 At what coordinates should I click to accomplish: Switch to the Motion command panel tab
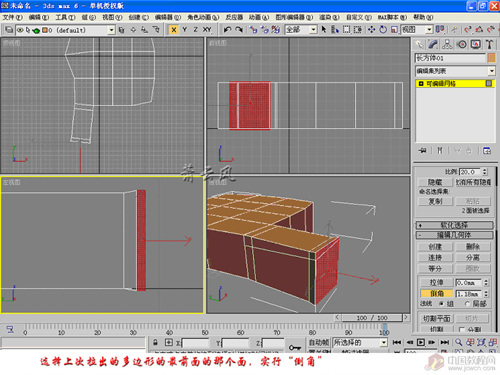tap(462, 44)
